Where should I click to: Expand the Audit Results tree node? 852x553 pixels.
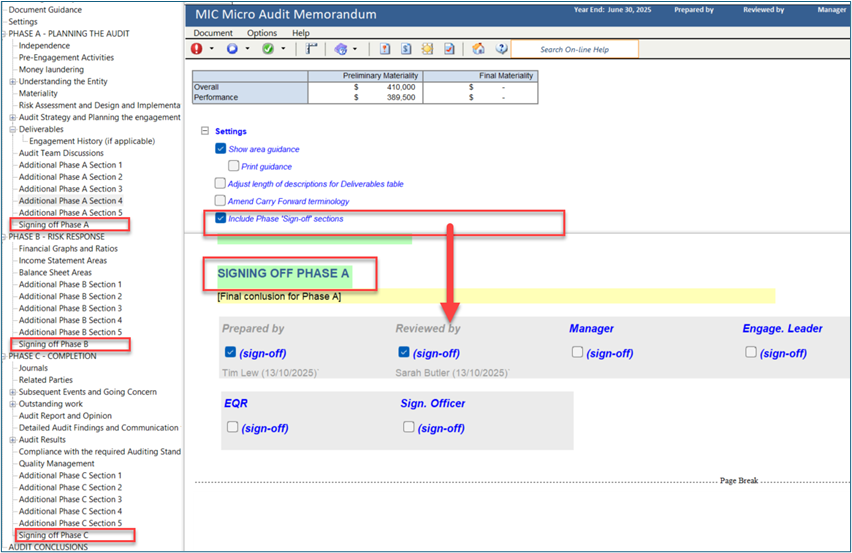click(12, 440)
